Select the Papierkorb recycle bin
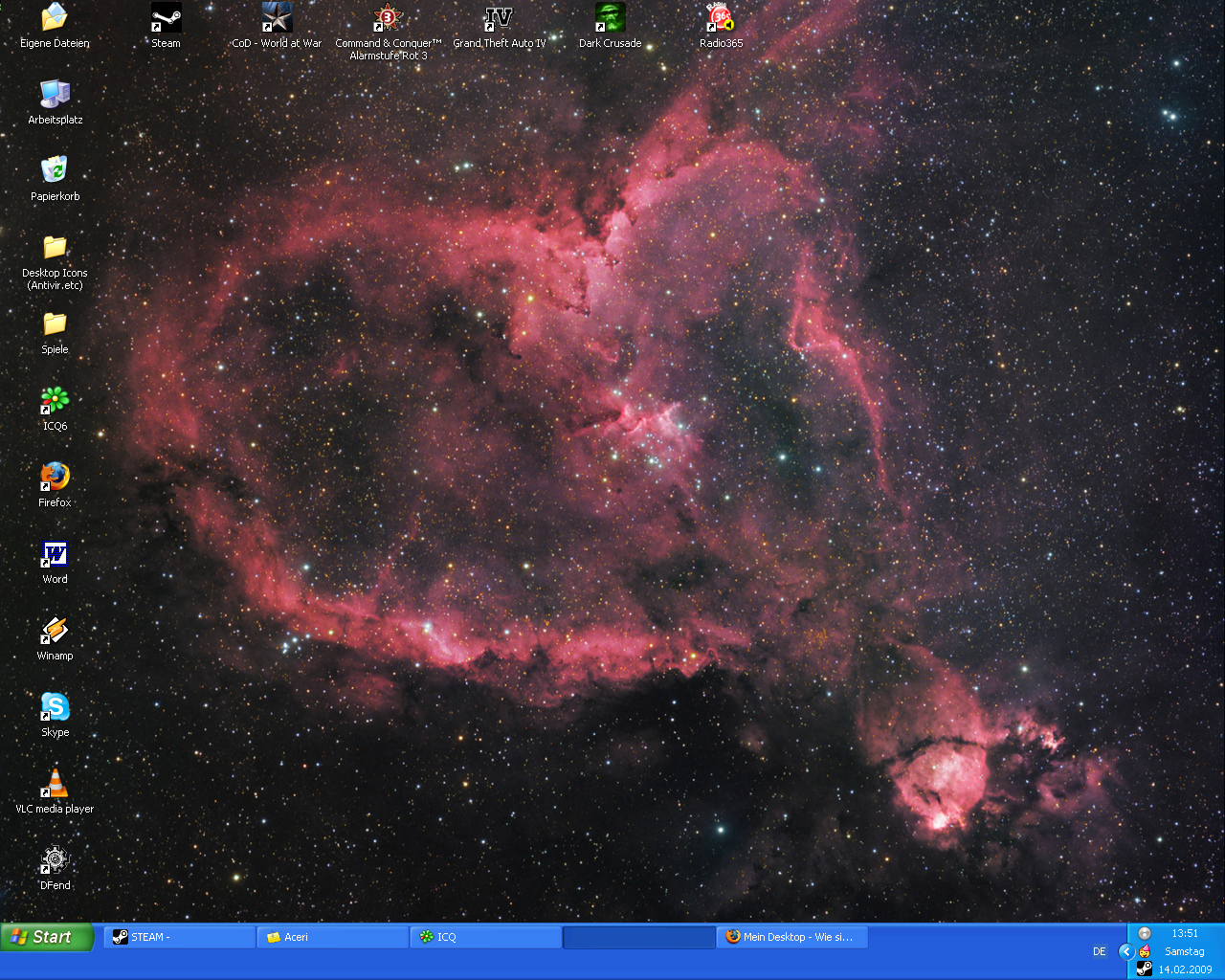 click(x=55, y=171)
